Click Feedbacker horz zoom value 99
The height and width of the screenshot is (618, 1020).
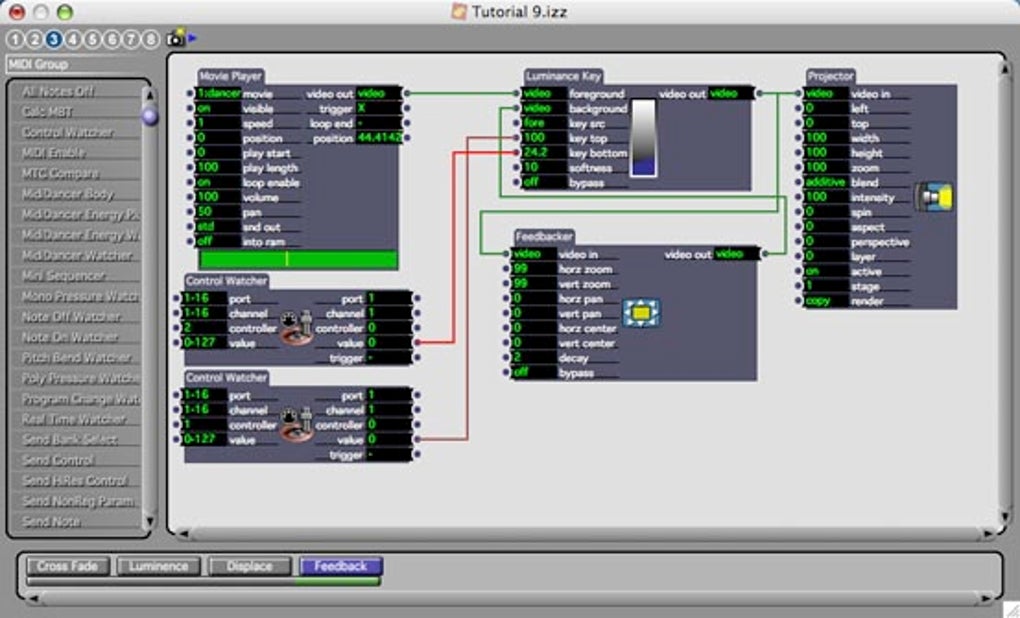coord(534,269)
